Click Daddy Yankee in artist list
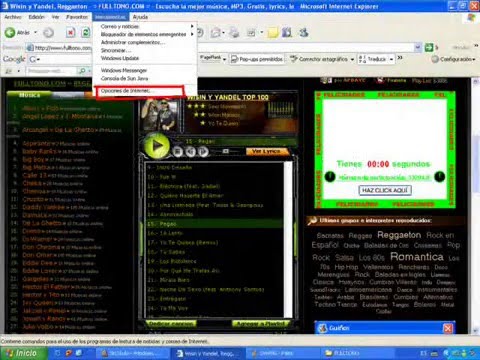The image size is (480, 360). click(x=43, y=207)
